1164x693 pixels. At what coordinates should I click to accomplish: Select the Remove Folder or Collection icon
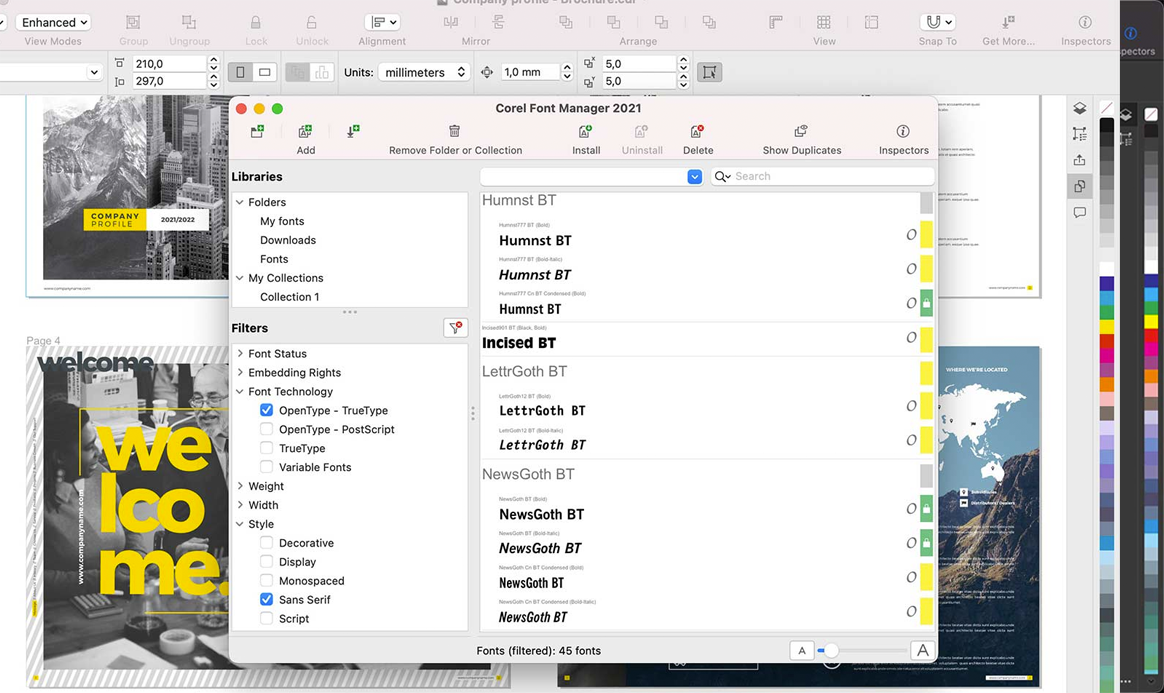click(454, 130)
